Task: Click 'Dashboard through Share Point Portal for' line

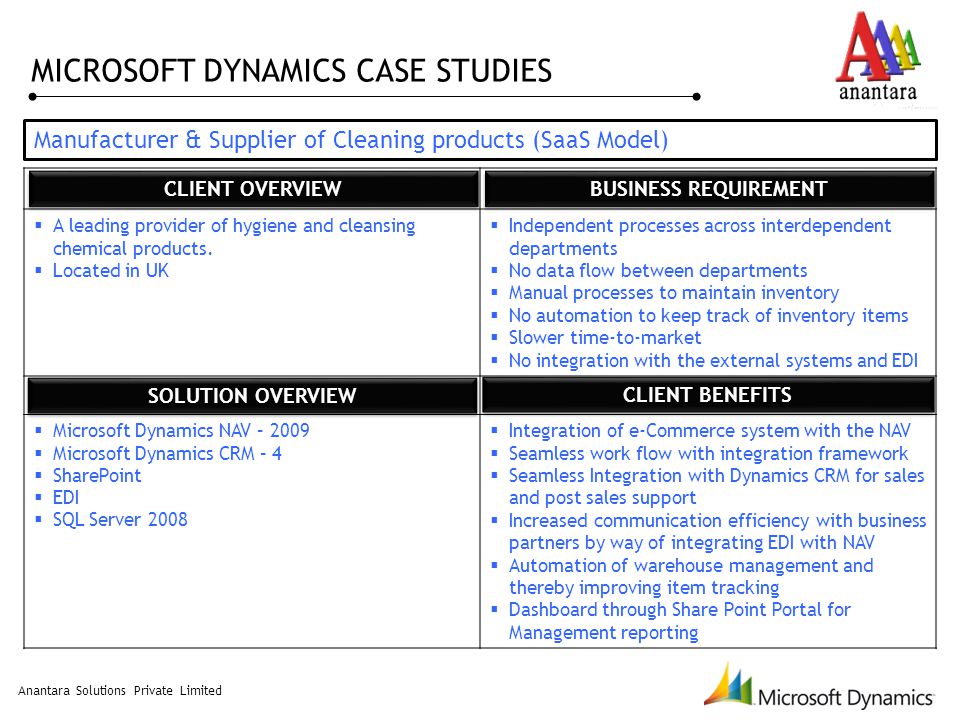Action: (x=680, y=610)
